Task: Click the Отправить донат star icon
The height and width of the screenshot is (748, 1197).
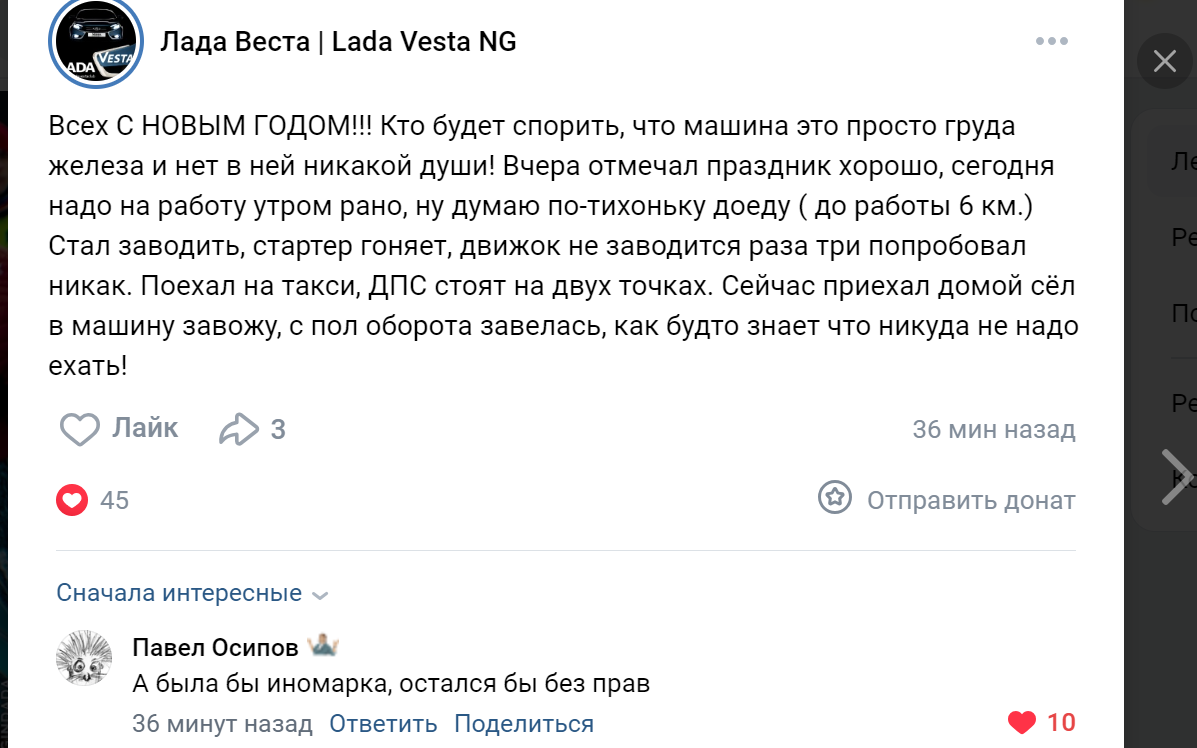Action: [835, 498]
